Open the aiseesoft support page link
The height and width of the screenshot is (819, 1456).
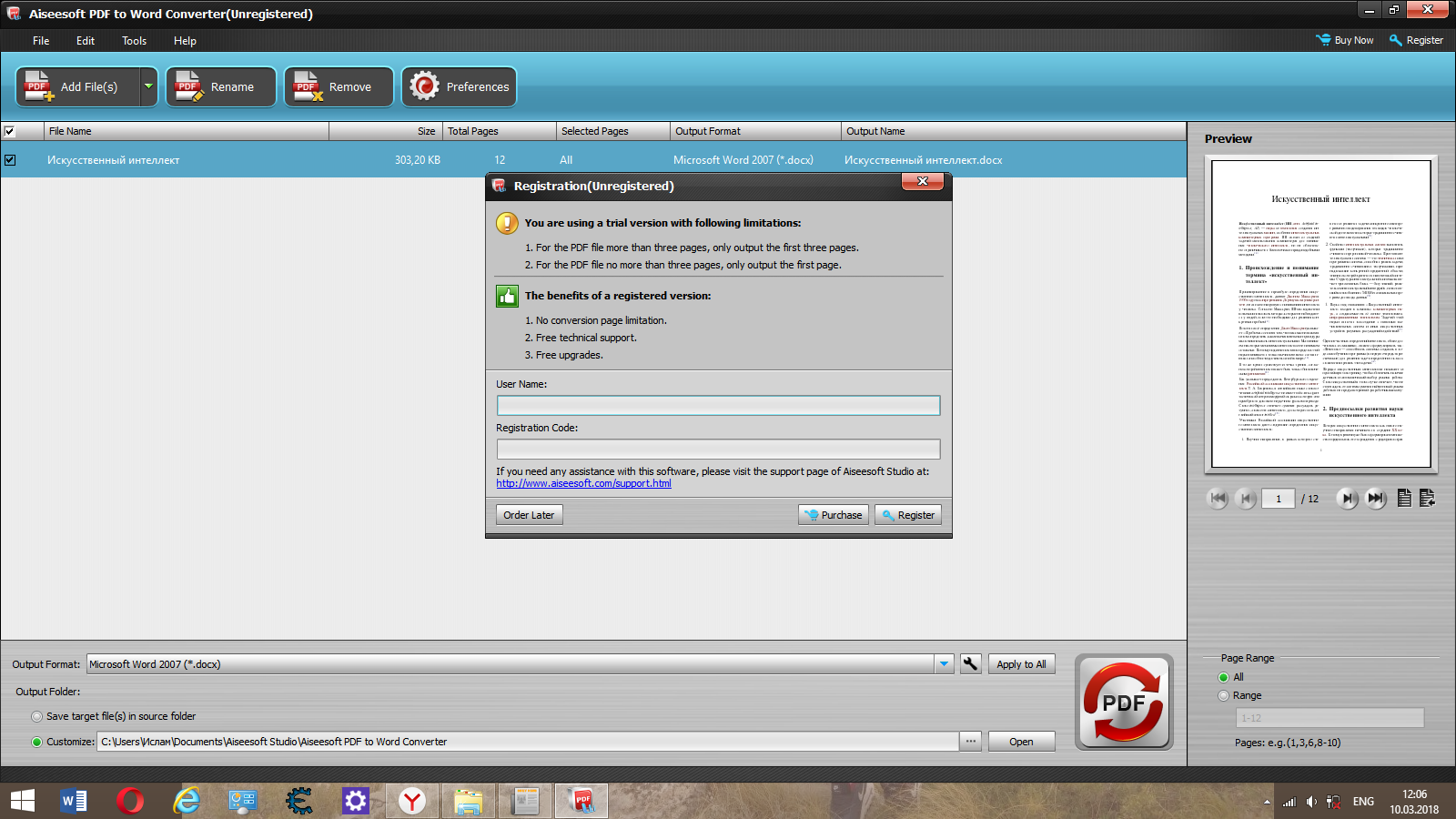click(583, 484)
